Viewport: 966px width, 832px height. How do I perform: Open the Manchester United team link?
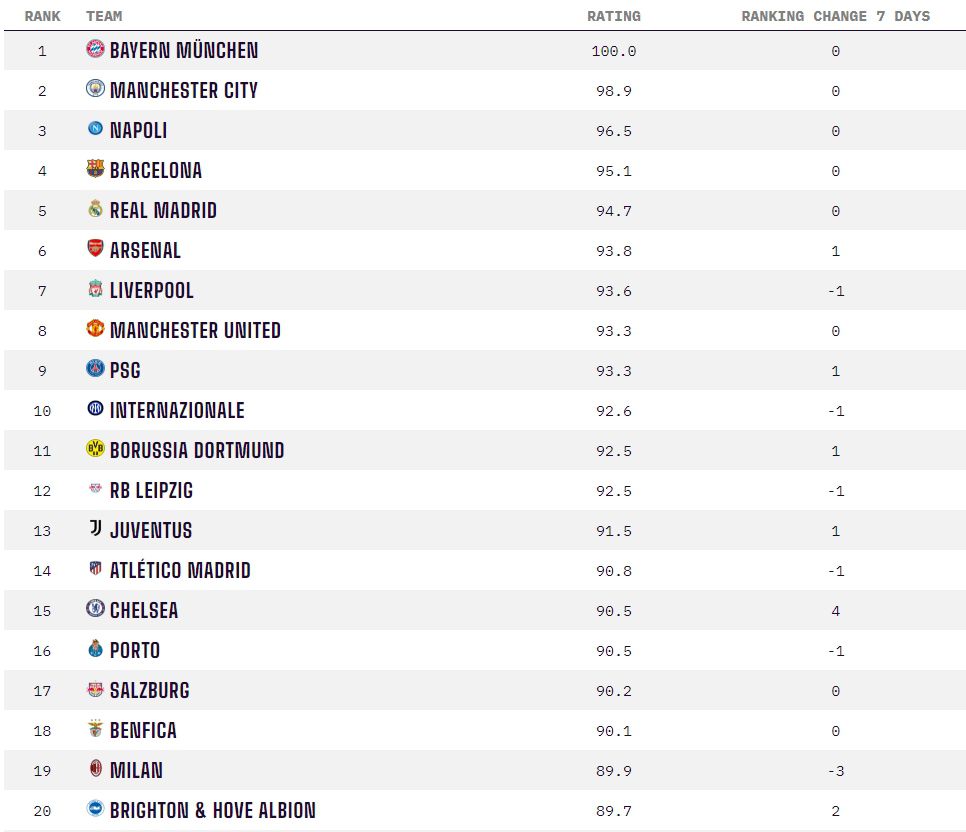[x=195, y=330]
